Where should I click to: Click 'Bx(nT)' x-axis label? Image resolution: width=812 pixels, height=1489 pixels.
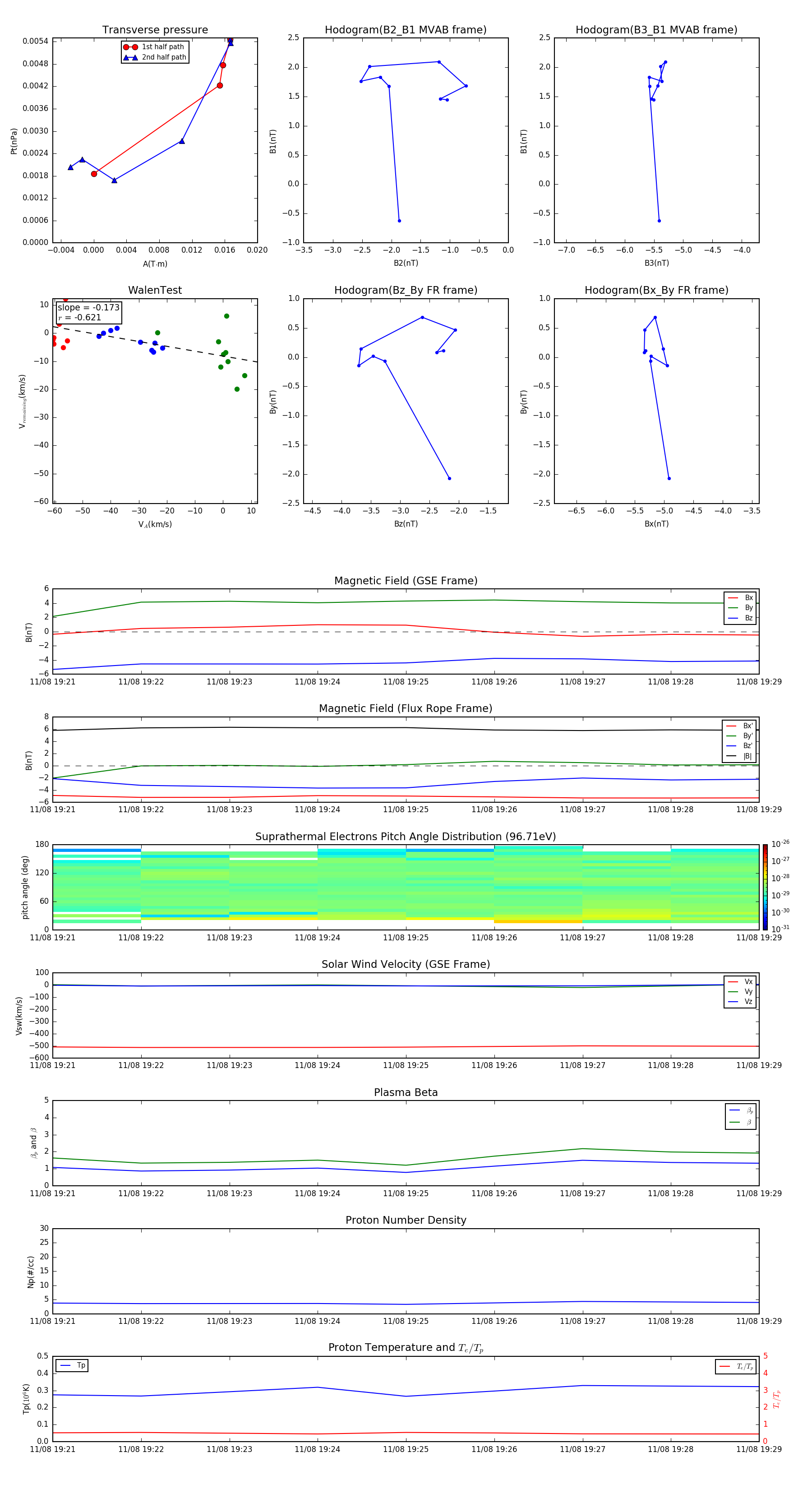point(656,524)
